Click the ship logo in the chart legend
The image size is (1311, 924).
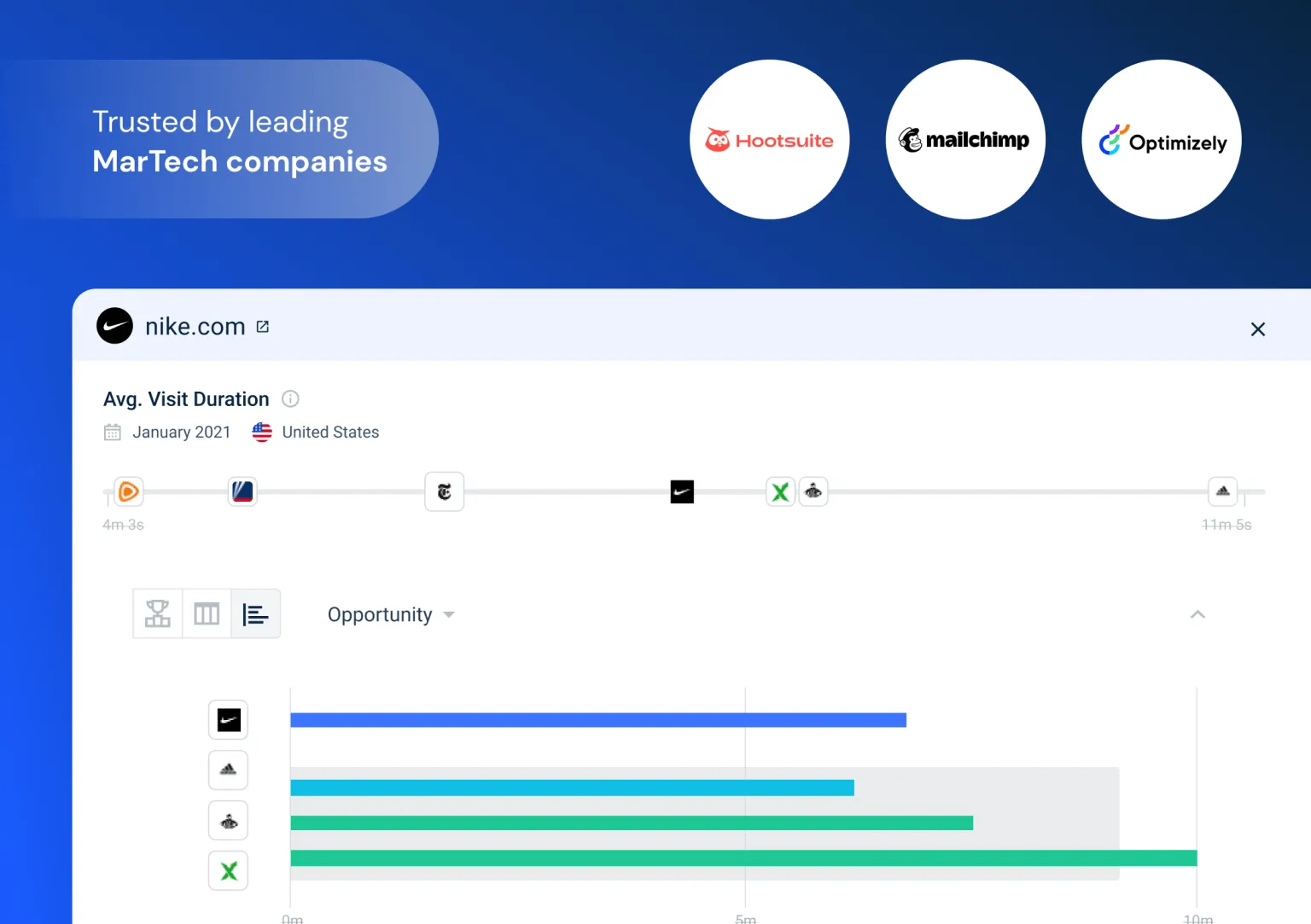(229, 821)
